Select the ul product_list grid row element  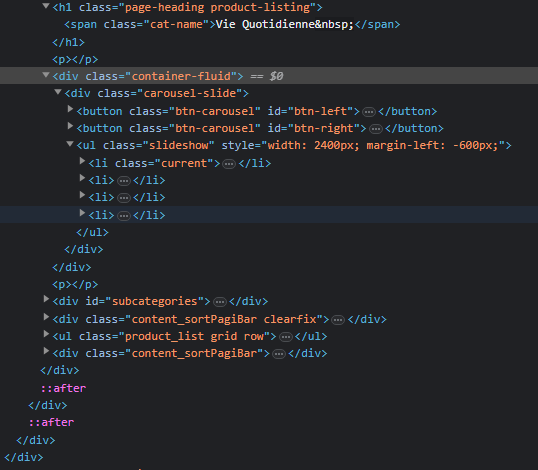click(x=269, y=336)
